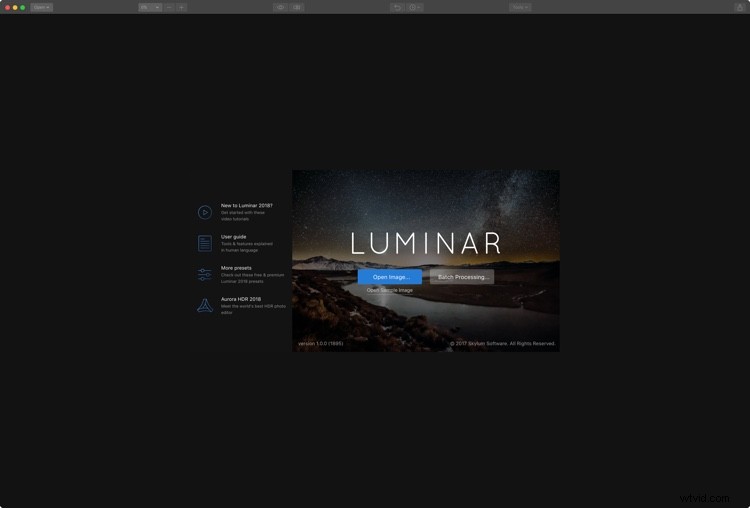Click the undo arrow icon
Screen dimensions: 750x508
point(397,7)
